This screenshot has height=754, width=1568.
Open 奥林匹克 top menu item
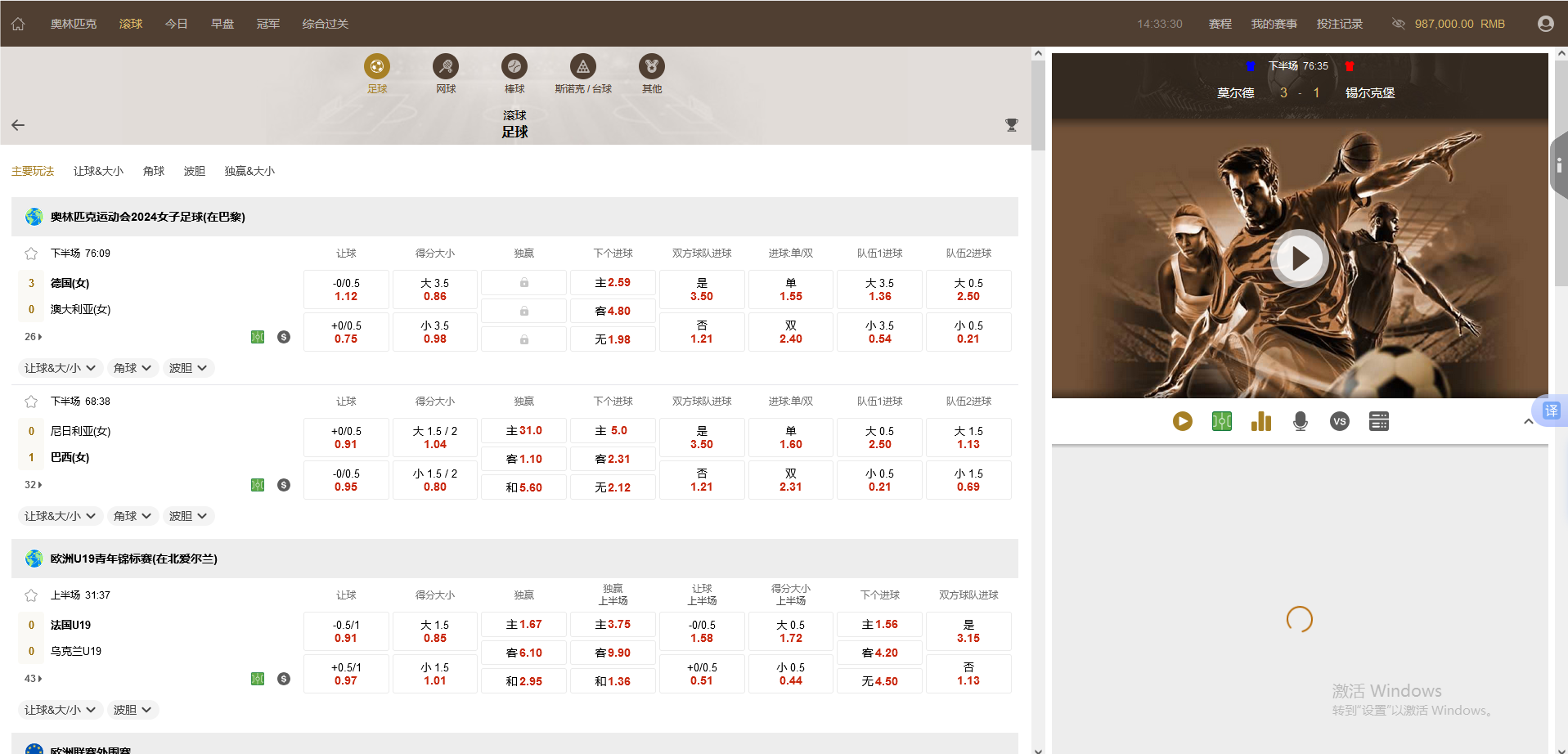click(x=74, y=24)
